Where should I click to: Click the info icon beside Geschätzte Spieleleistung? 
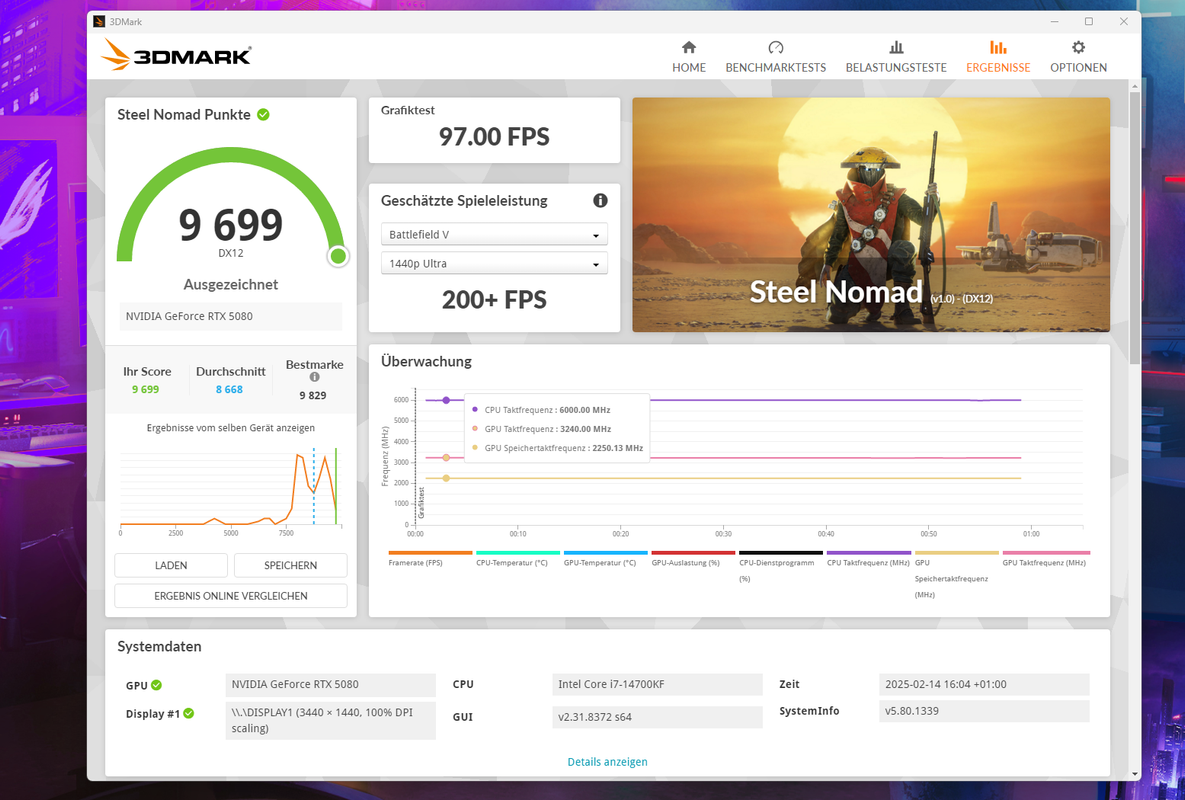(x=600, y=200)
